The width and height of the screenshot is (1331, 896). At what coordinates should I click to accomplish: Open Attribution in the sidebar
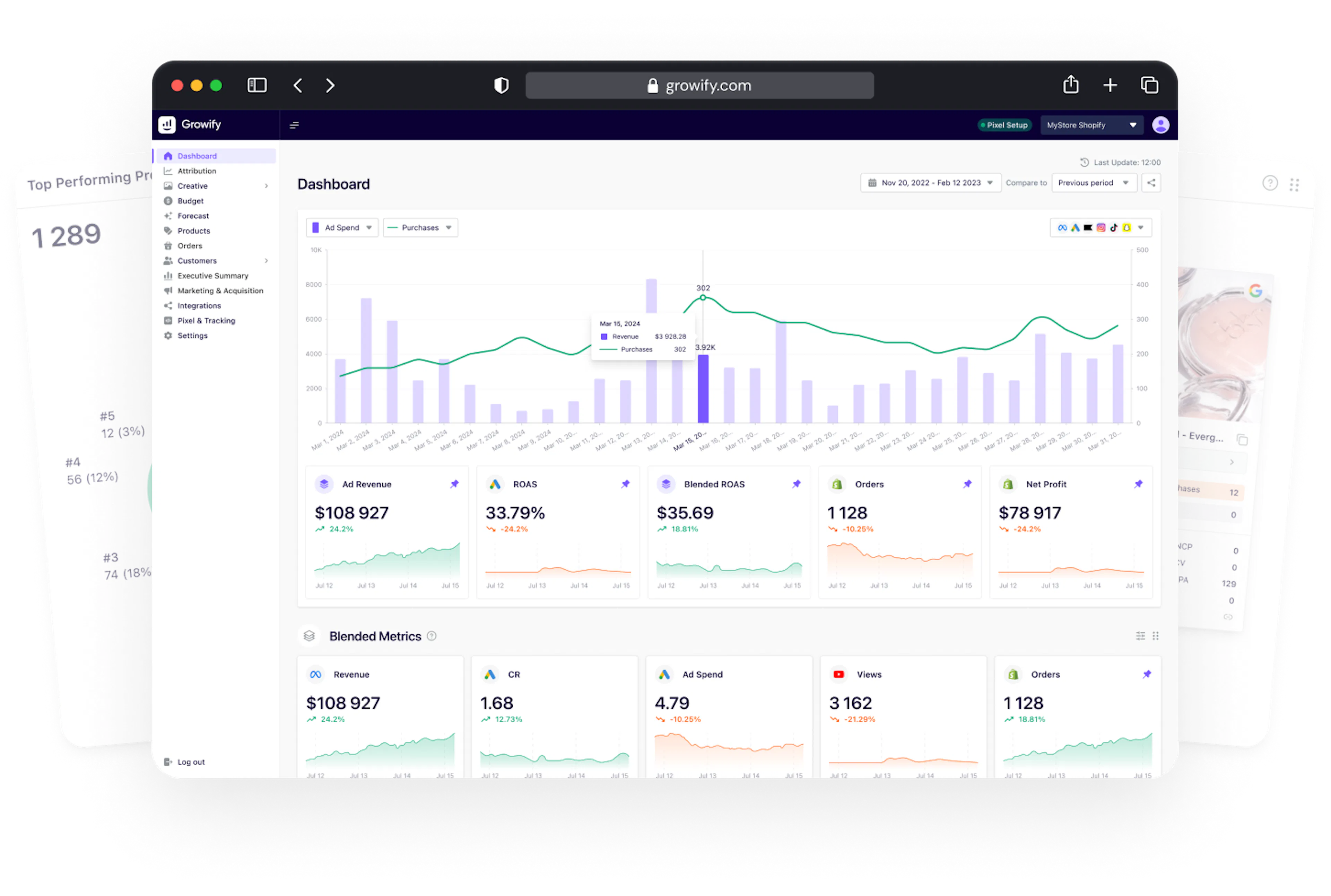[197, 171]
